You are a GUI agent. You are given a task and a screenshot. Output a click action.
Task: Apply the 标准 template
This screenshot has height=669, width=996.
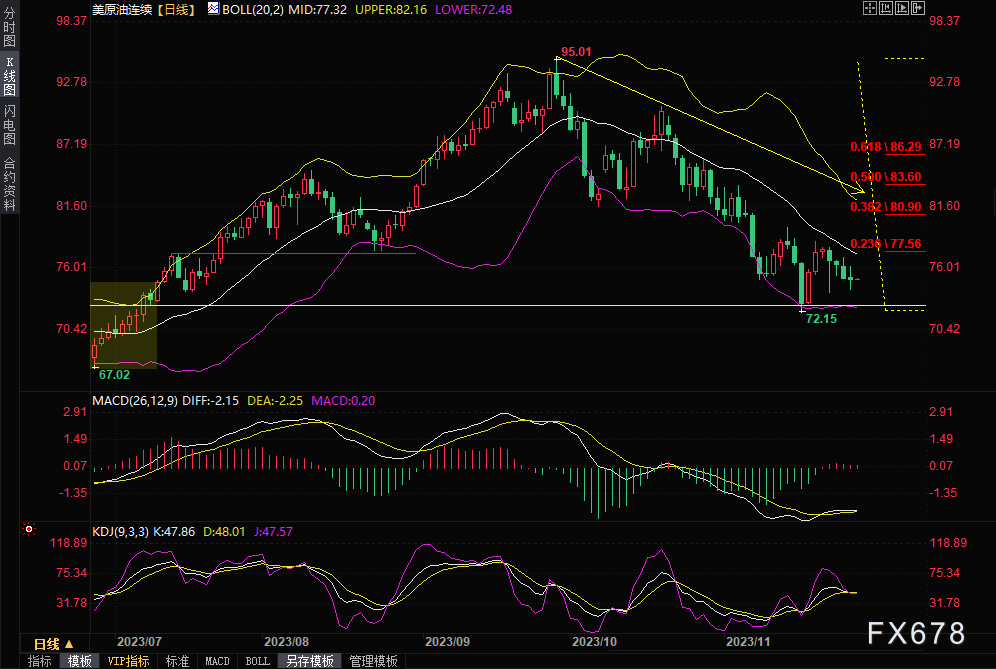click(x=177, y=661)
